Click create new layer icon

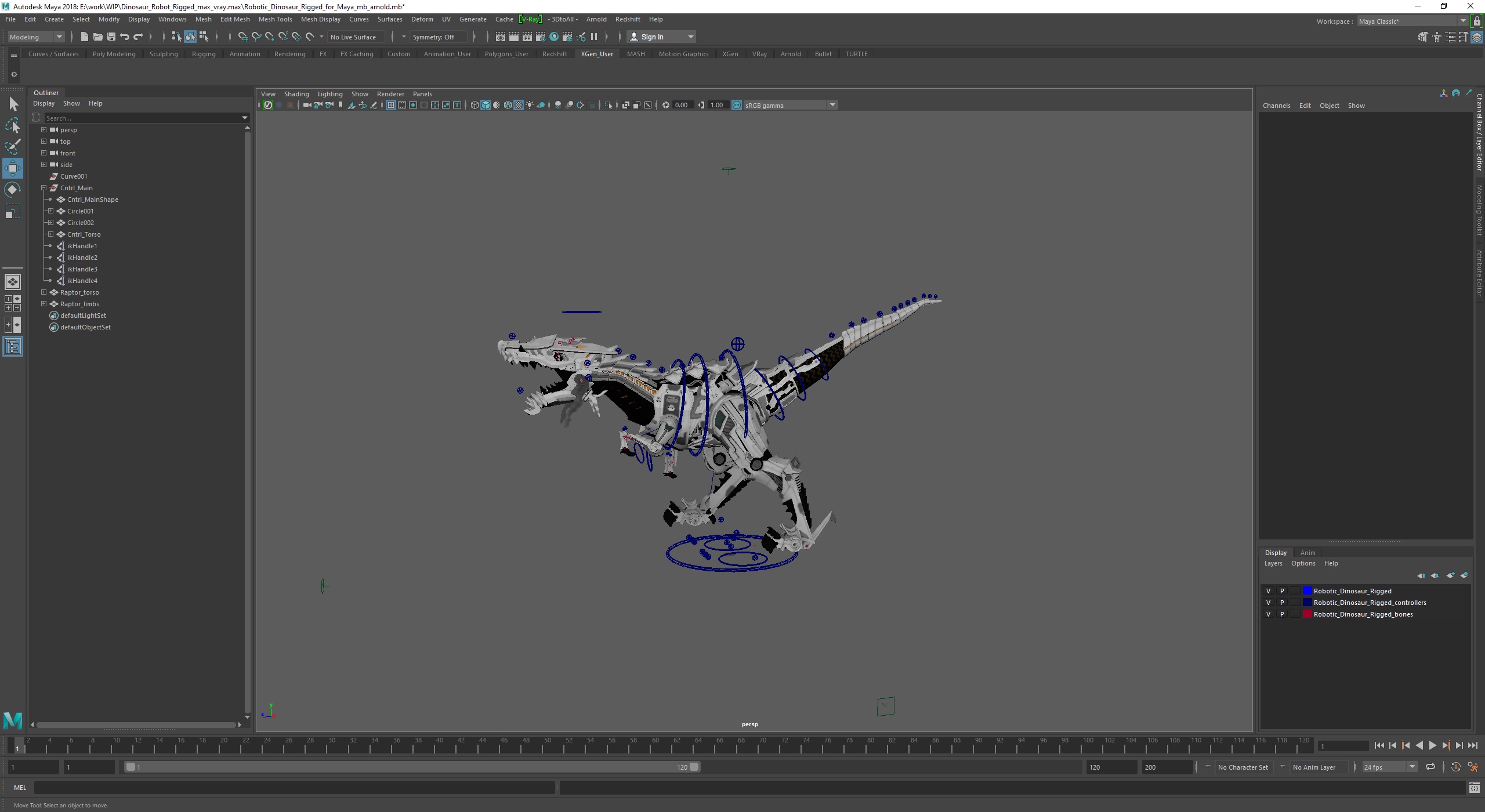coord(1450,575)
